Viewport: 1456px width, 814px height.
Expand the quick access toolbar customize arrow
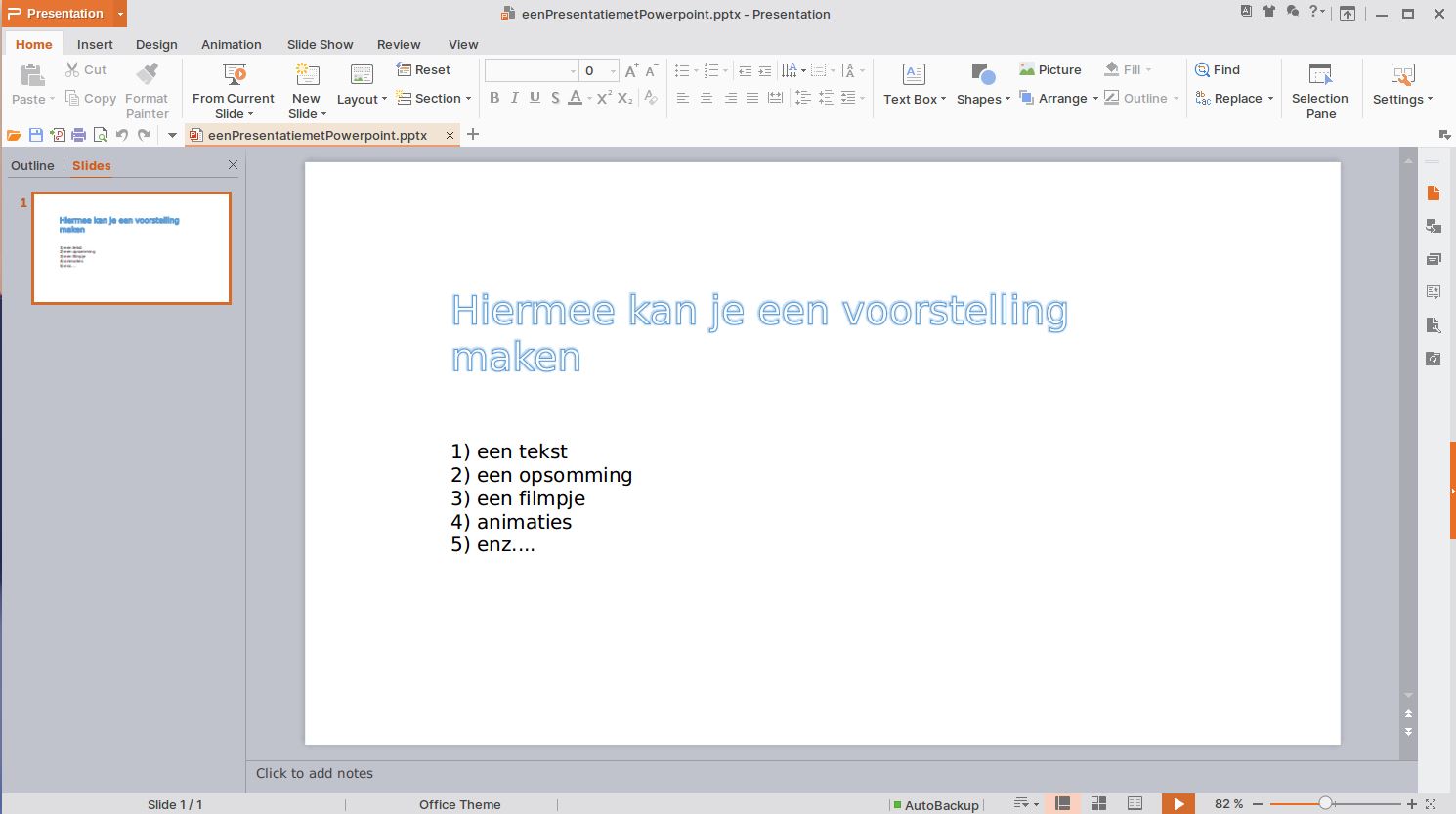coord(172,135)
